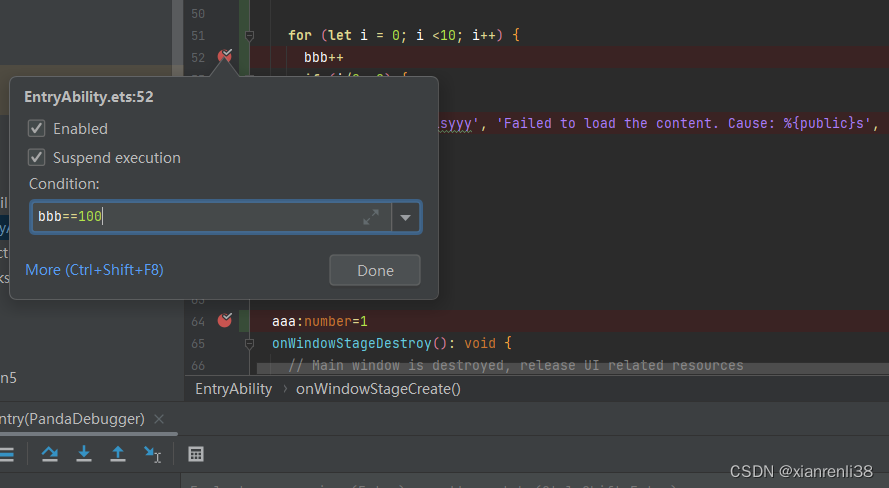Open Evaluate Expression calculator icon
Viewport: 889px width, 488px height.
pos(196,454)
